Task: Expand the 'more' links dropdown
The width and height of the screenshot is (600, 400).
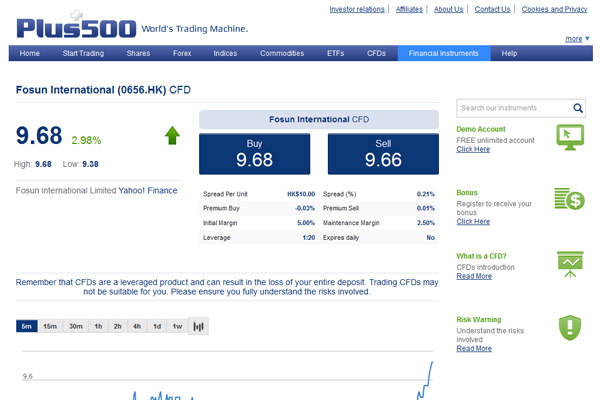Action: tap(577, 39)
